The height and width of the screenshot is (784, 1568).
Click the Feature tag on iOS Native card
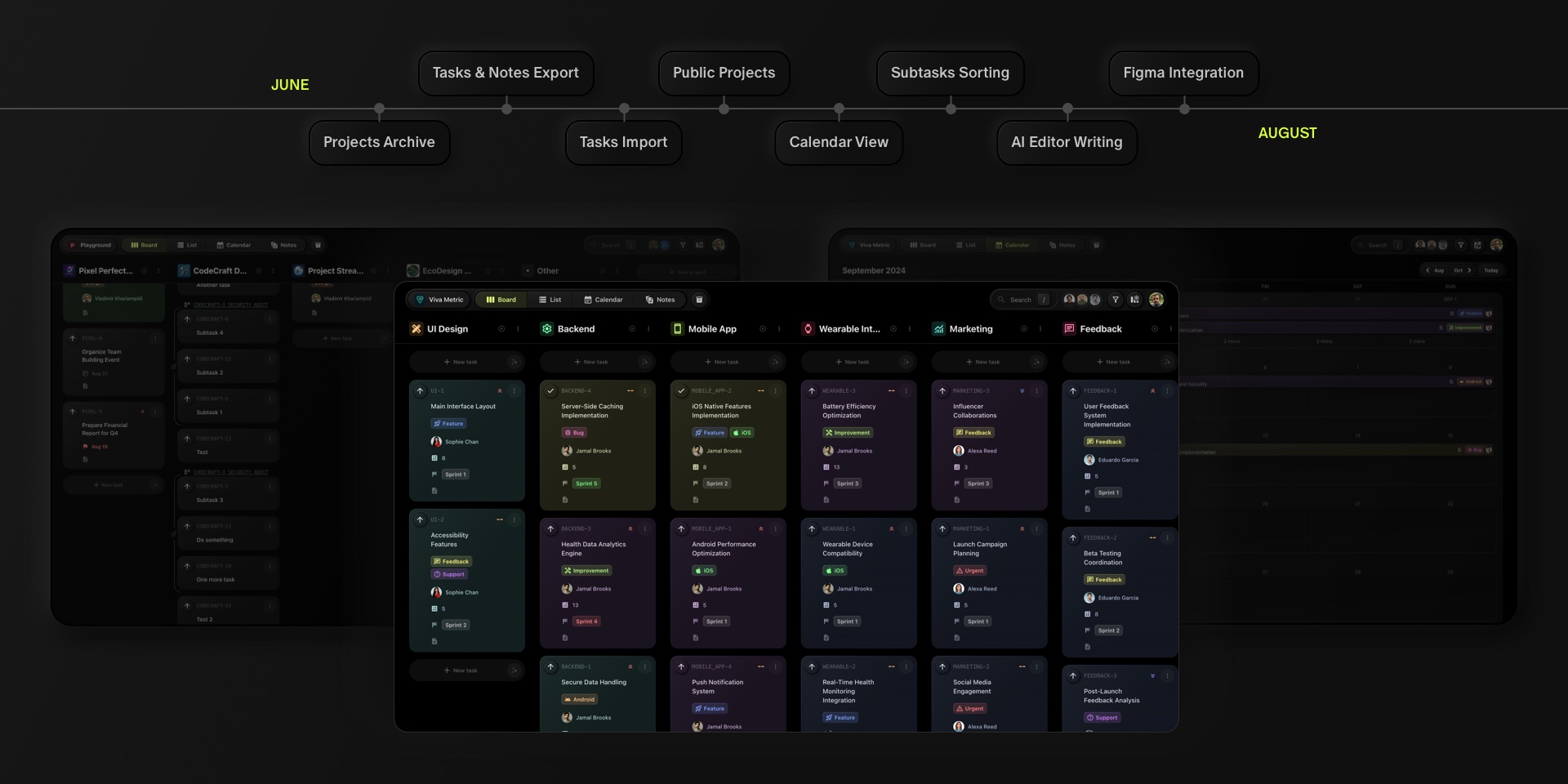click(x=709, y=433)
